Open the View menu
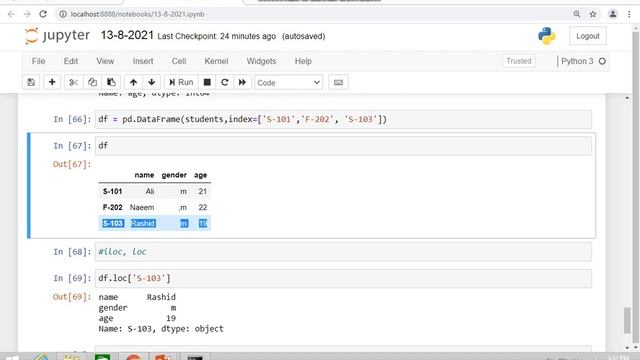Screen dimensions: 640x360 (x=105, y=61)
